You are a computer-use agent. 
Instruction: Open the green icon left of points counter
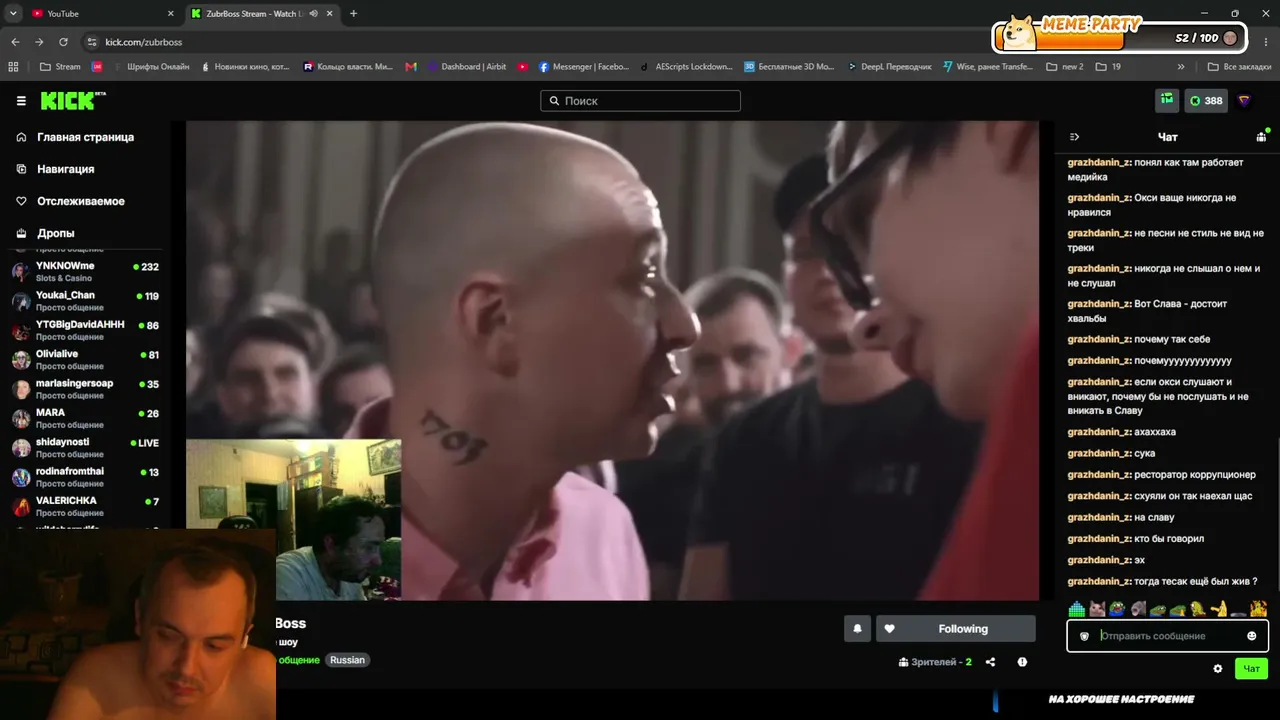click(1167, 100)
